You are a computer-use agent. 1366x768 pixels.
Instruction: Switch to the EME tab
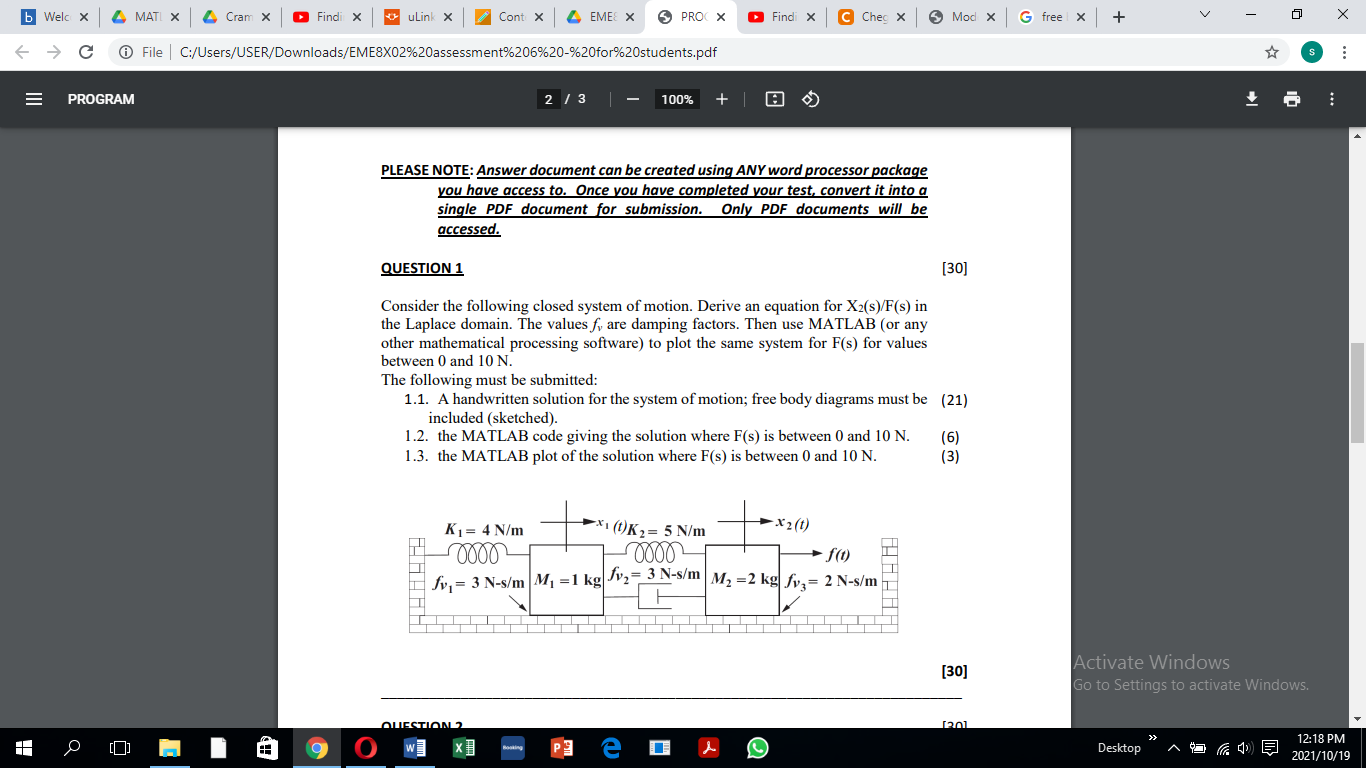(598, 17)
